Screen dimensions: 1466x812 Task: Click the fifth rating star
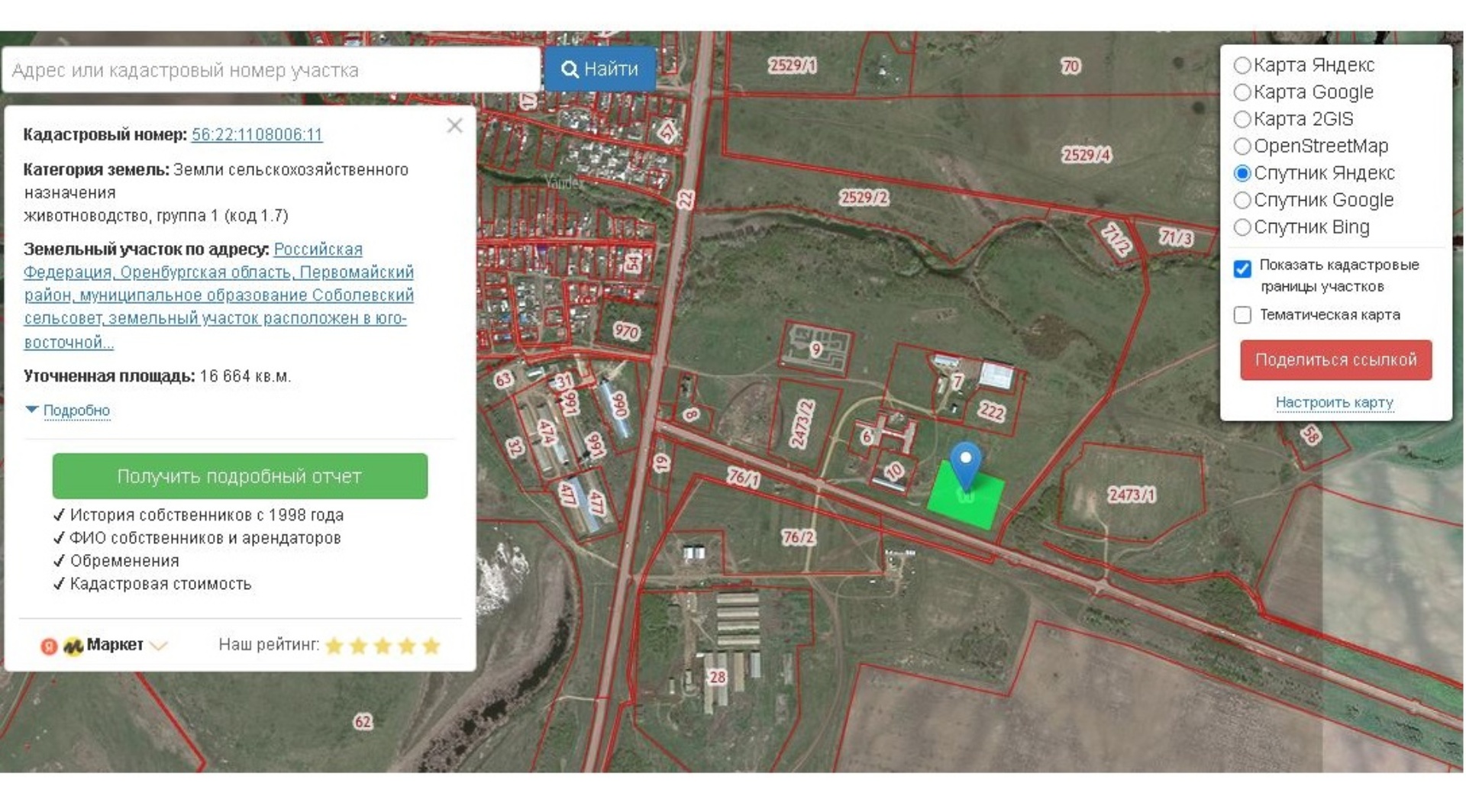click(431, 646)
